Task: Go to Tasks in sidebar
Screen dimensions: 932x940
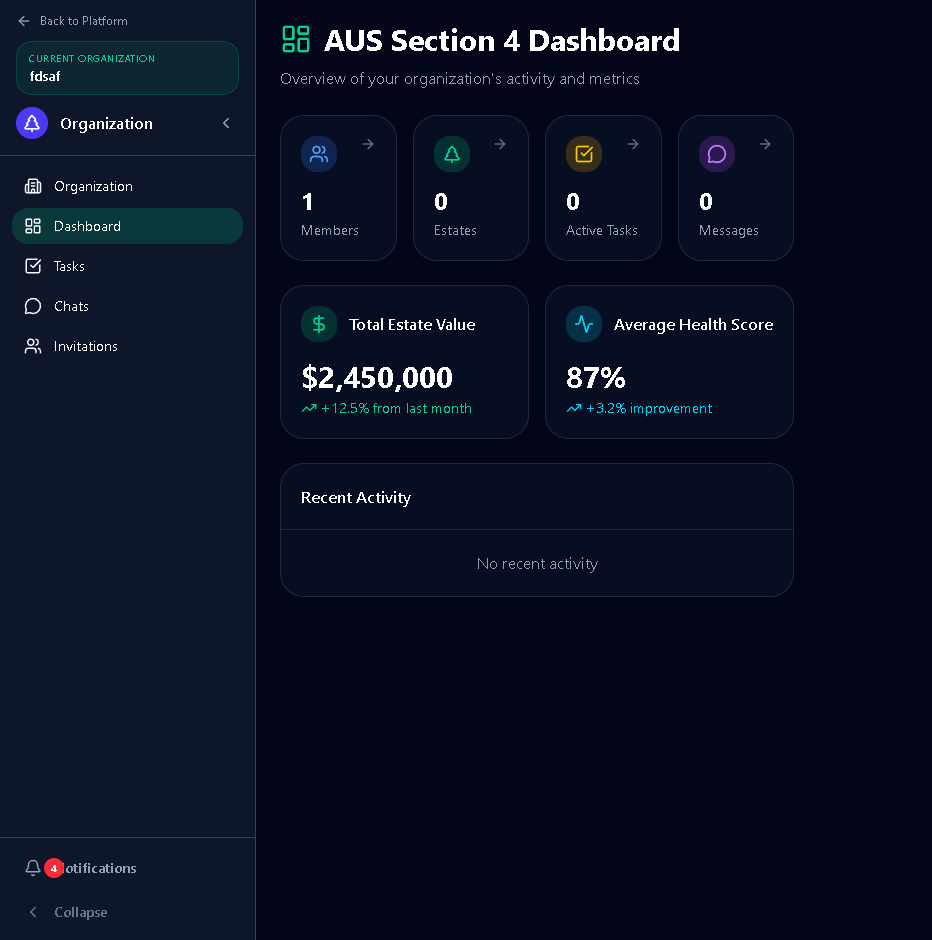Action: pyautogui.click(x=69, y=266)
